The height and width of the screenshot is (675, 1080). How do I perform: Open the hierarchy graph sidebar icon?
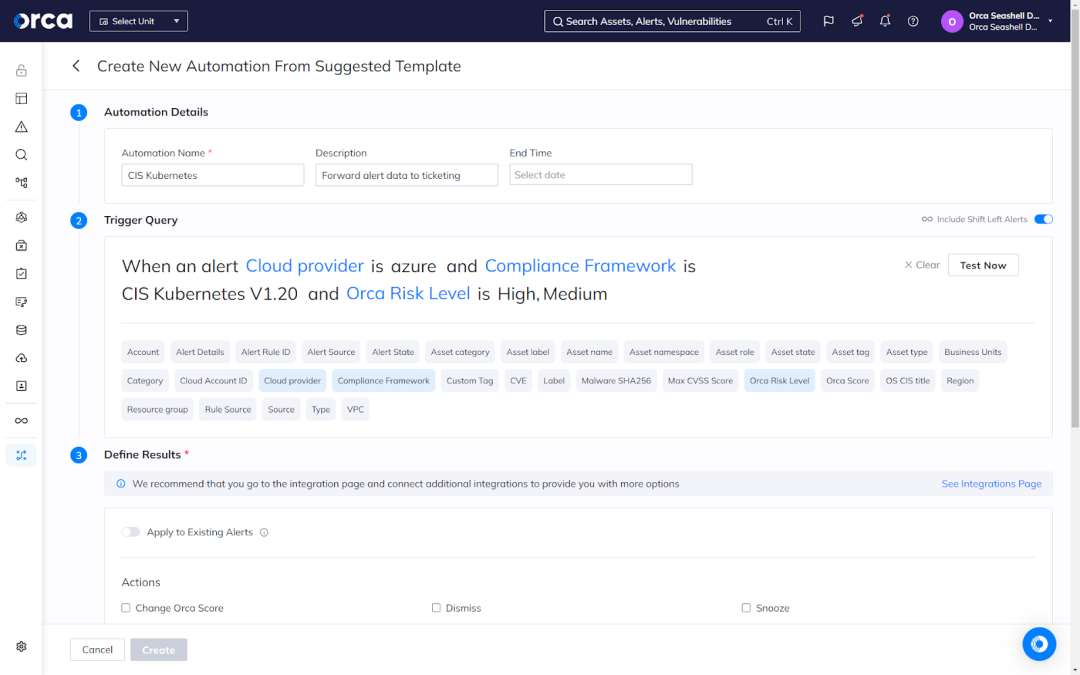pyautogui.click(x=21, y=183)
